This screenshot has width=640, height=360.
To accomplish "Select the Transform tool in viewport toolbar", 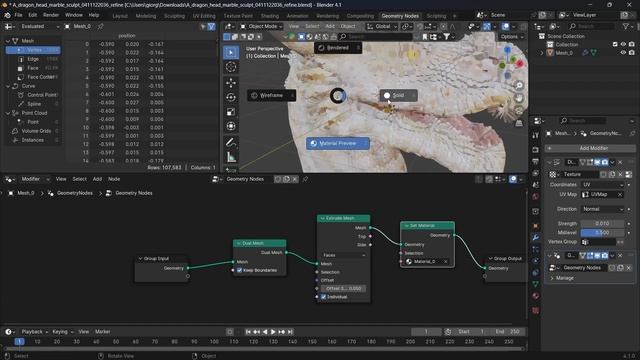I will pos(231,126).
